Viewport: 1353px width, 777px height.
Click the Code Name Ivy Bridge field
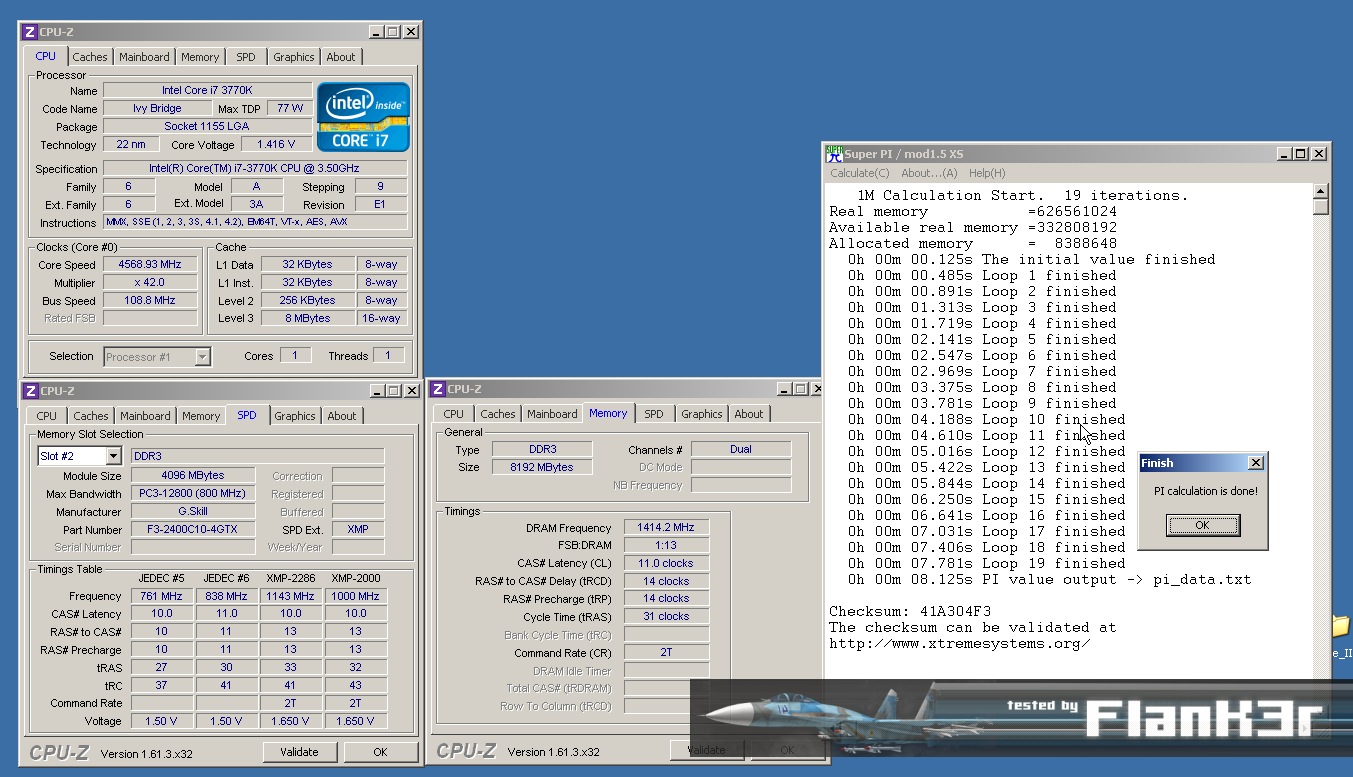click(x=157, y=109)
